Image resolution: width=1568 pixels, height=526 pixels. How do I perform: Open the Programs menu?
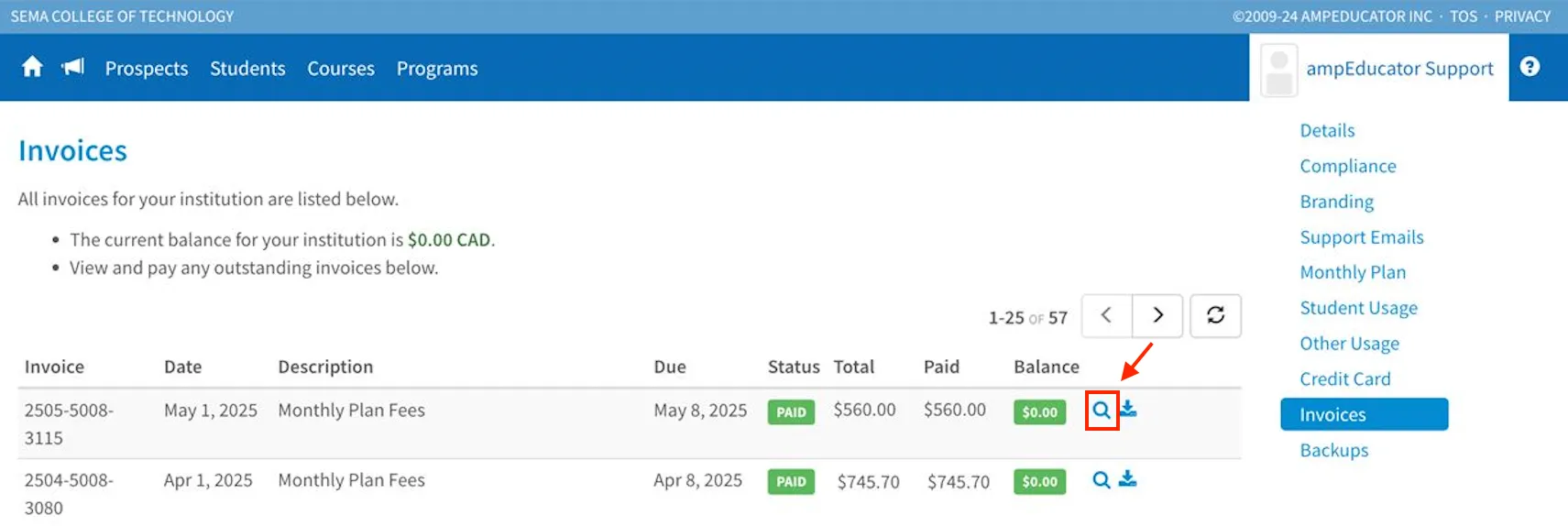(437, 69)
